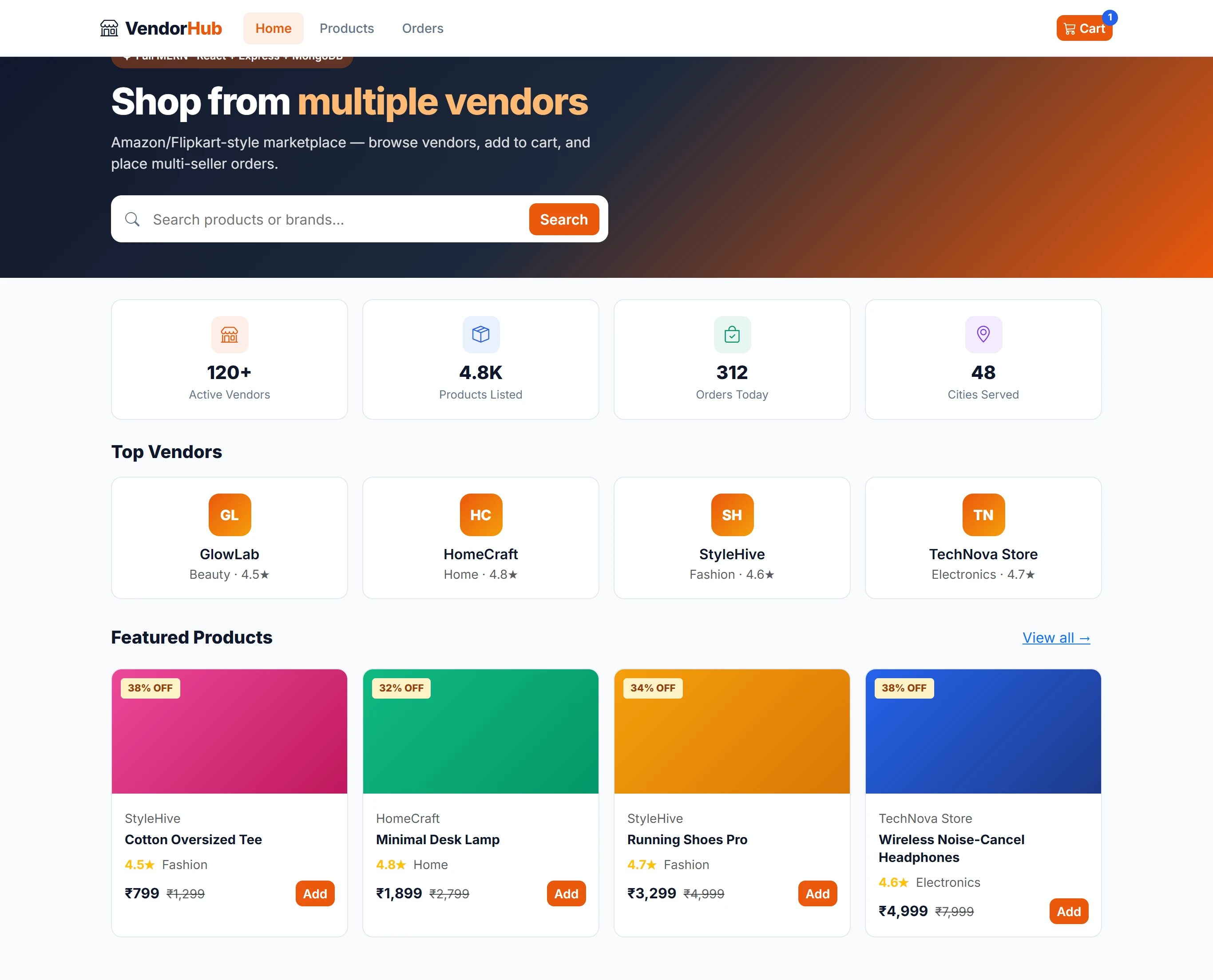The height and width of the screenshot is (980, 1213).
Task: Open the TechNova Store vendor name
Action: pyautogui.click(x=983, y=554)
